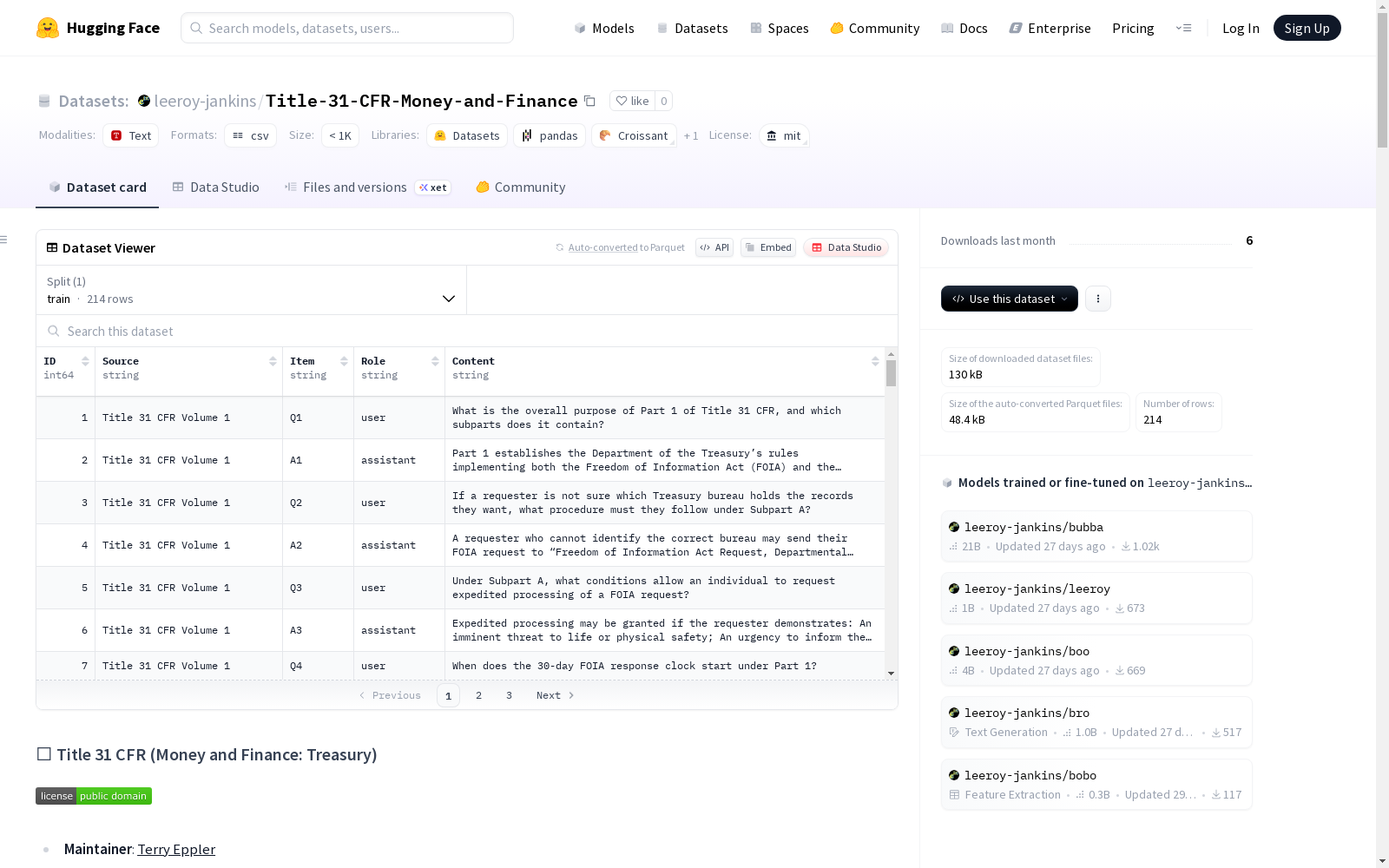Expand the train split dropdown
This screenshot has height=868, width=1389.
[x=252, y=290]
